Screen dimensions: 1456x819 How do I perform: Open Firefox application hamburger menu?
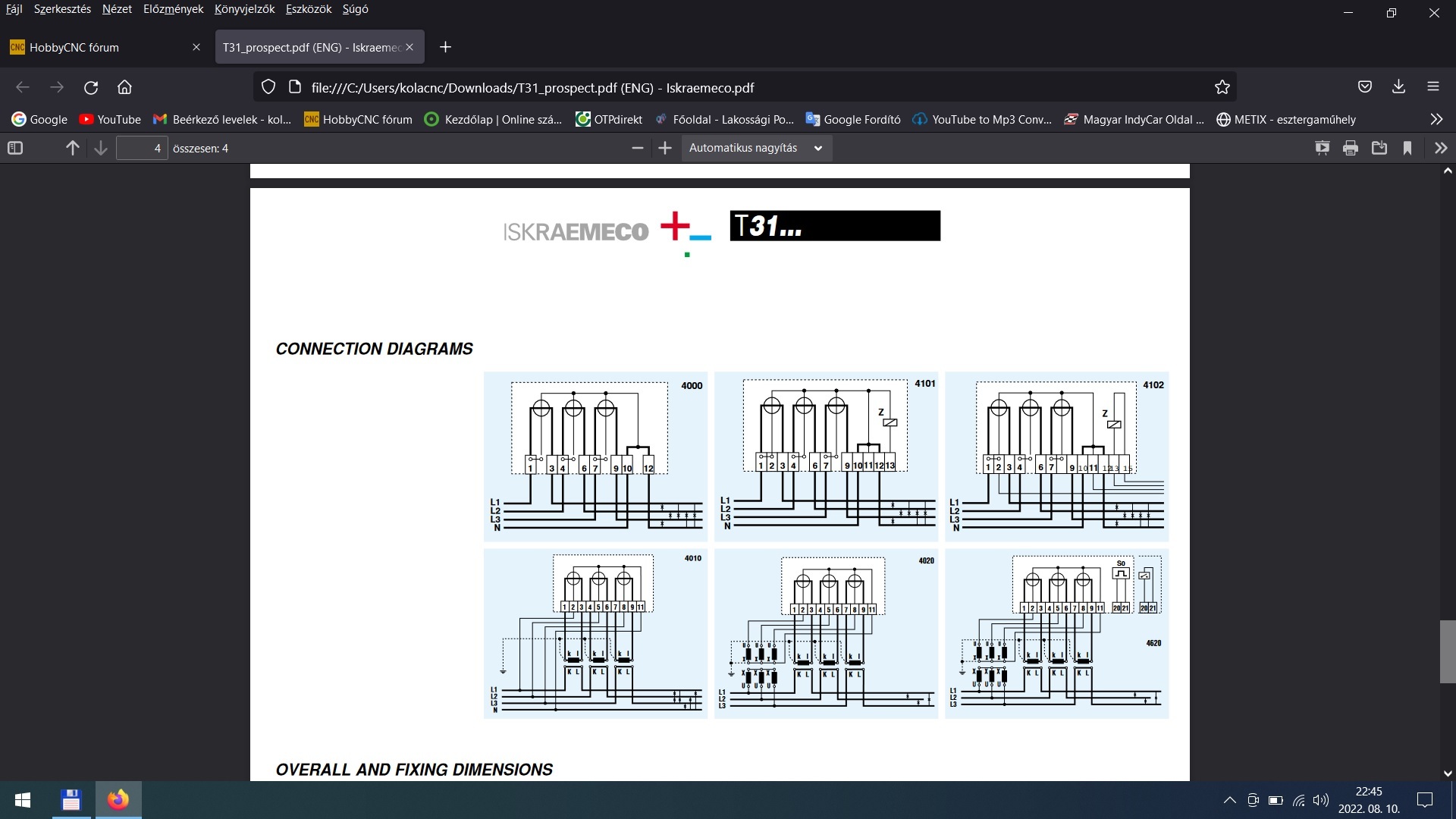(1432, 86)
